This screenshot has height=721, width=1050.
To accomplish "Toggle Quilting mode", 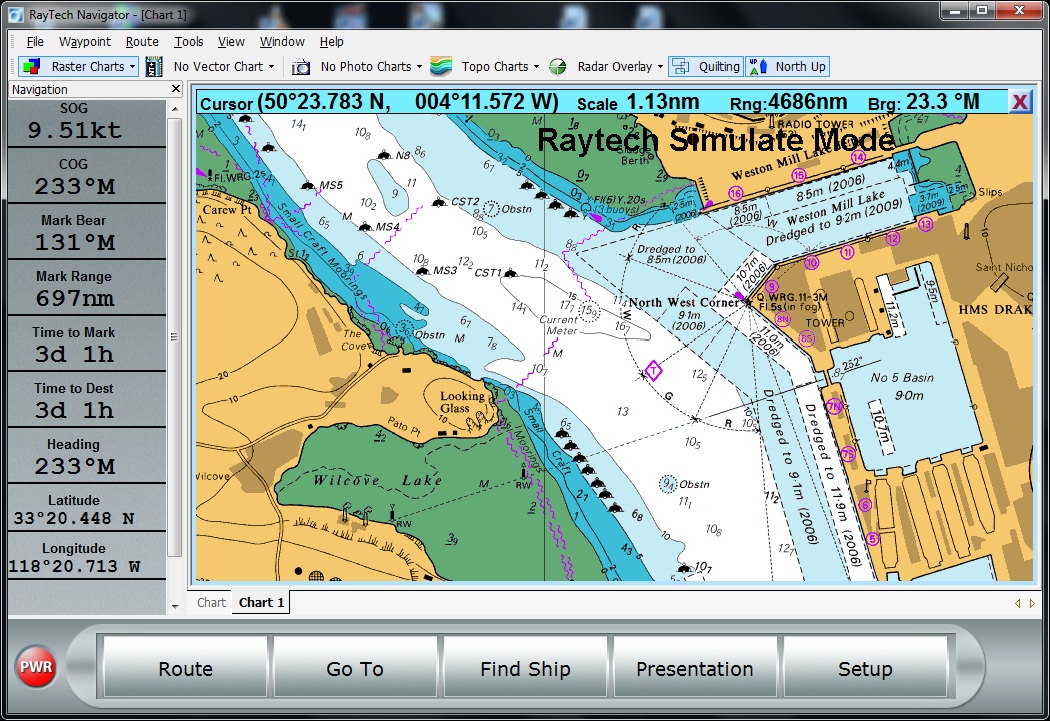I will tap(706, 66).
